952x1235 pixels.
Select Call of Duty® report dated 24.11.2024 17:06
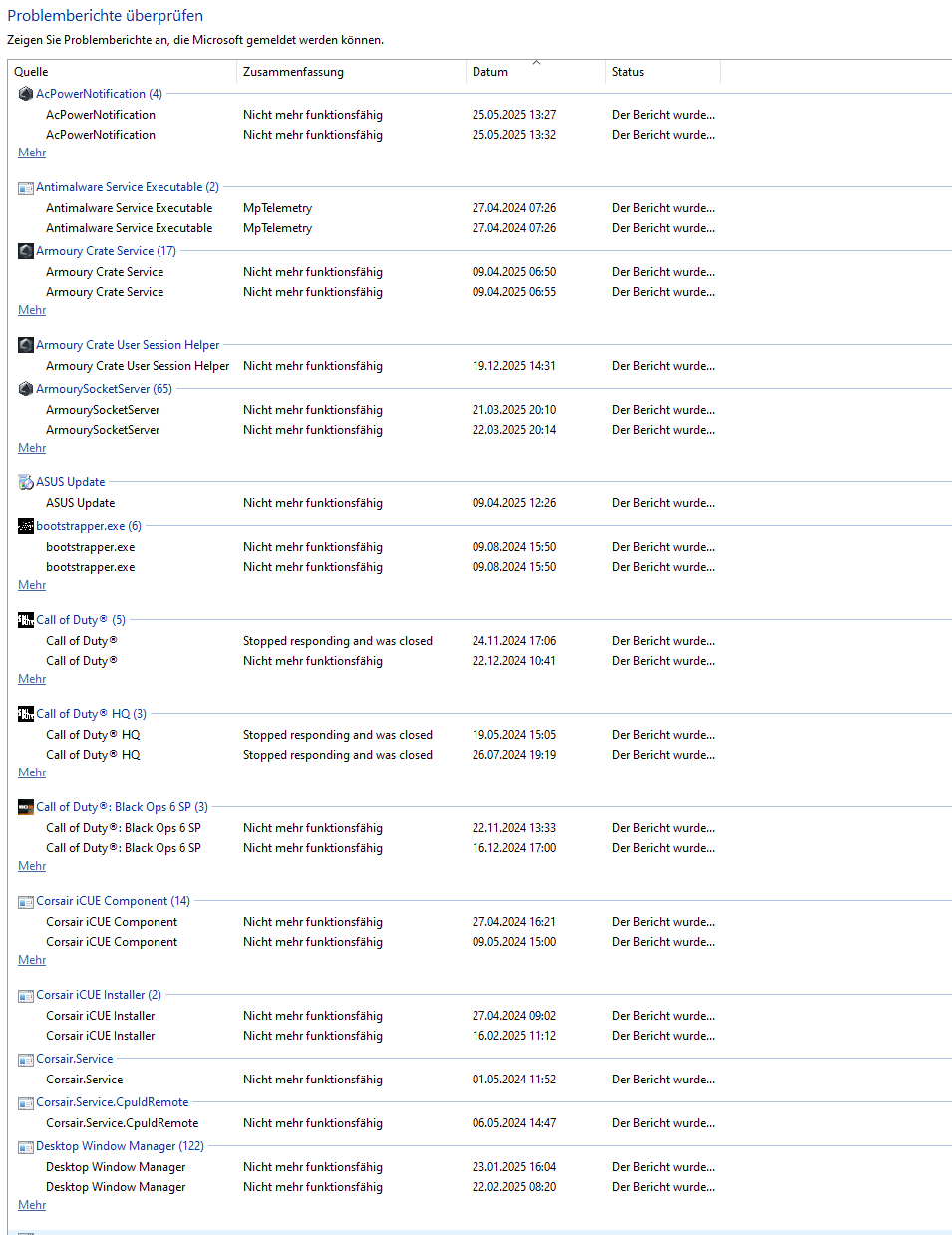(380, 641)
